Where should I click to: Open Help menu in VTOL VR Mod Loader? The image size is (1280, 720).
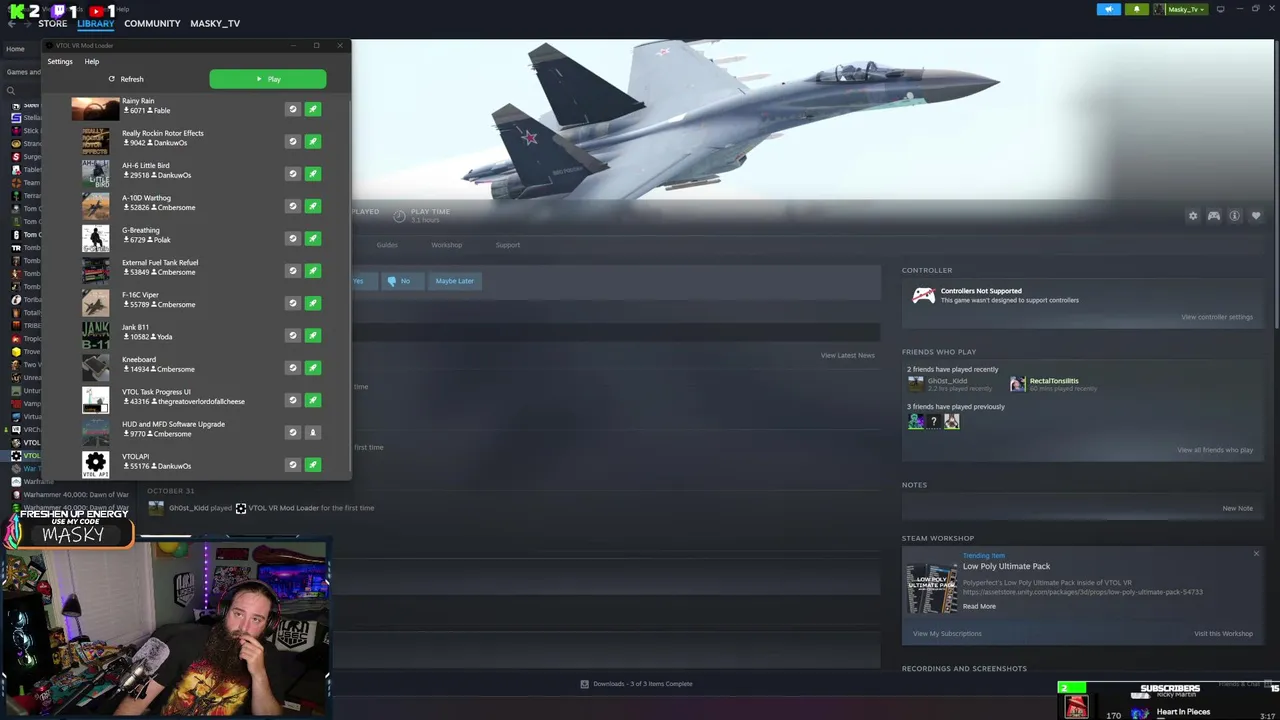tap(91, 62)
